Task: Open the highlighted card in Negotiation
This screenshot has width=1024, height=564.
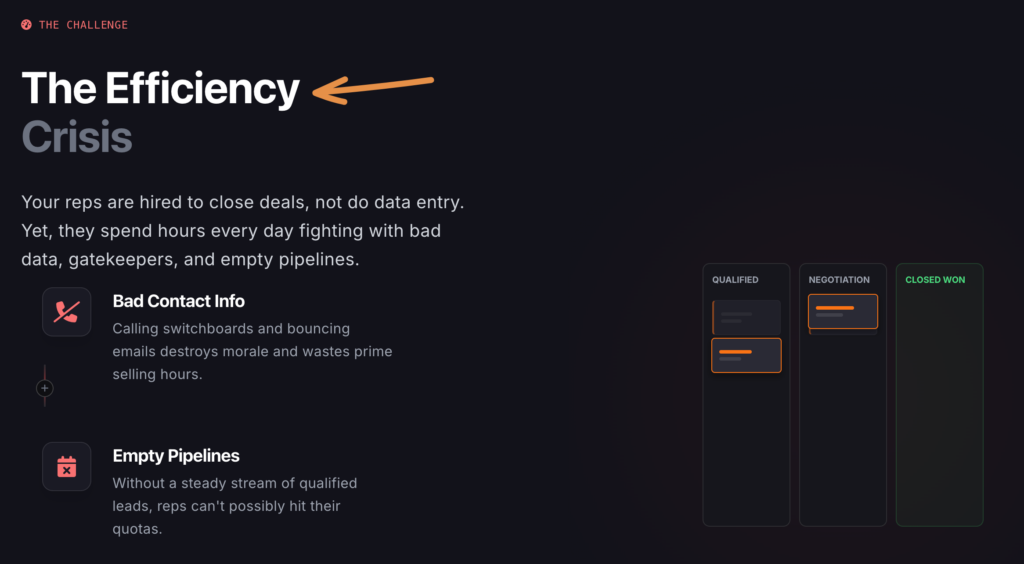Action: pos(843,311)
